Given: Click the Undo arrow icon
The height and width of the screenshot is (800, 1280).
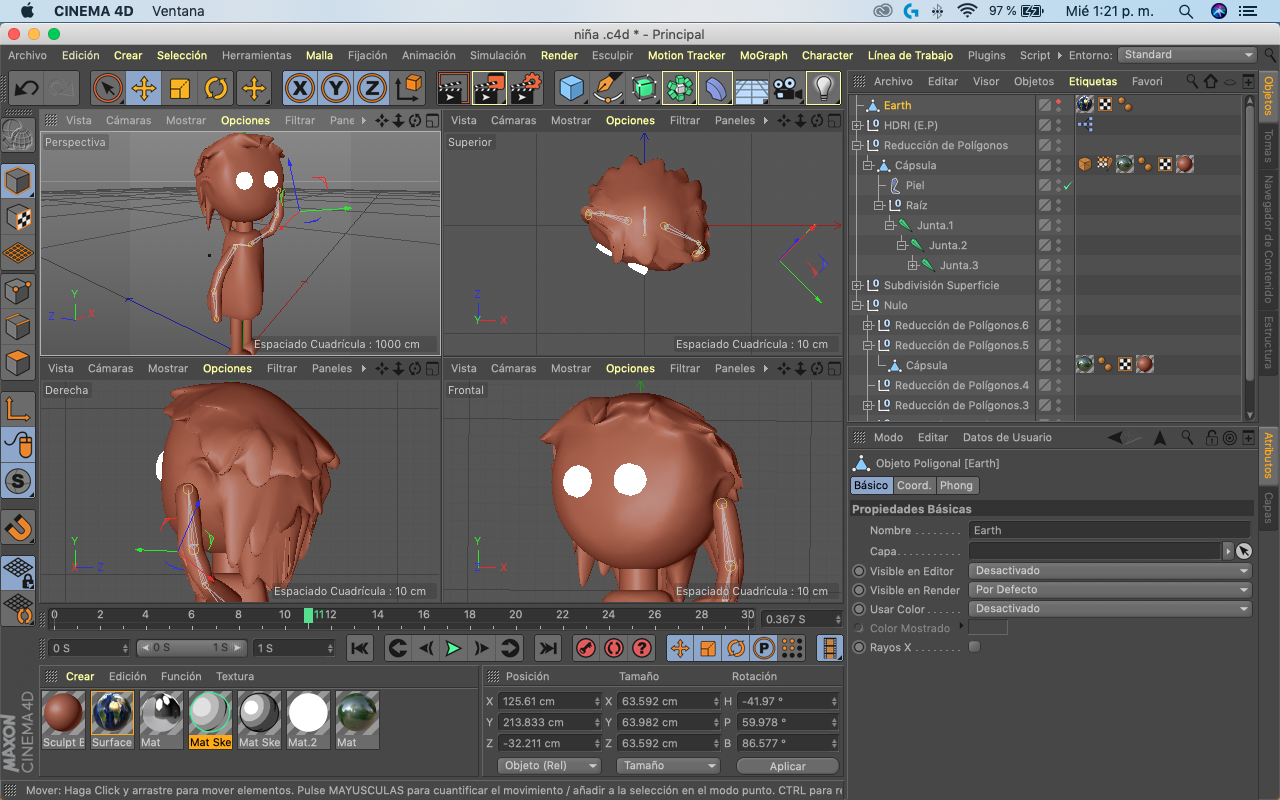Looking at the screenshot, I should pyautogui.click(x=26, y=89).
